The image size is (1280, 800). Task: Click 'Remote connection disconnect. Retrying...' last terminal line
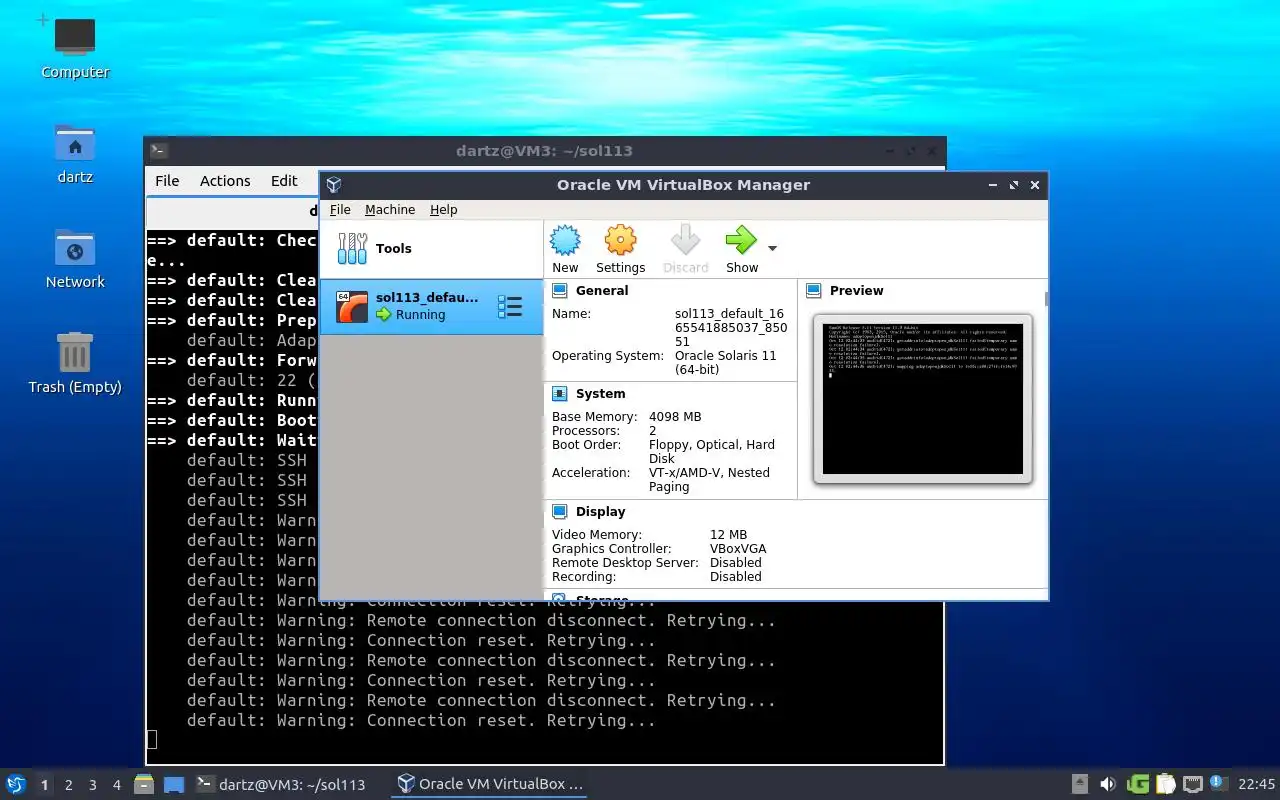(x=571, y=700)
